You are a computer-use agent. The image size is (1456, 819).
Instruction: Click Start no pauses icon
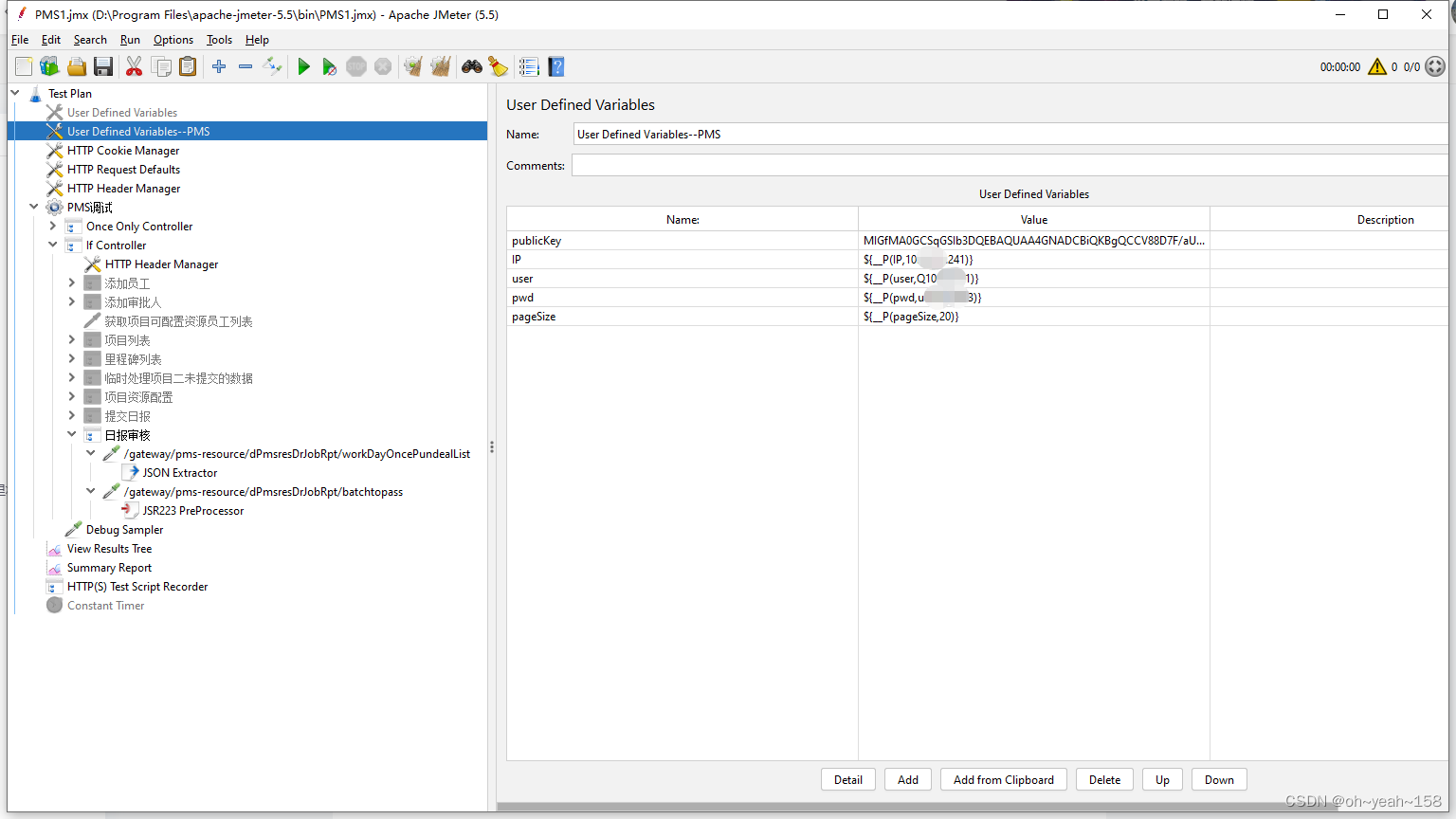(329, 66)
